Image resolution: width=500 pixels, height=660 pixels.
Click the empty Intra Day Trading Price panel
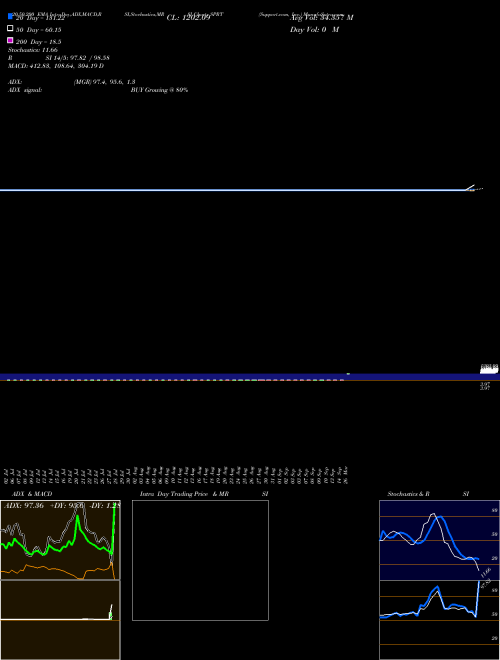200,560
